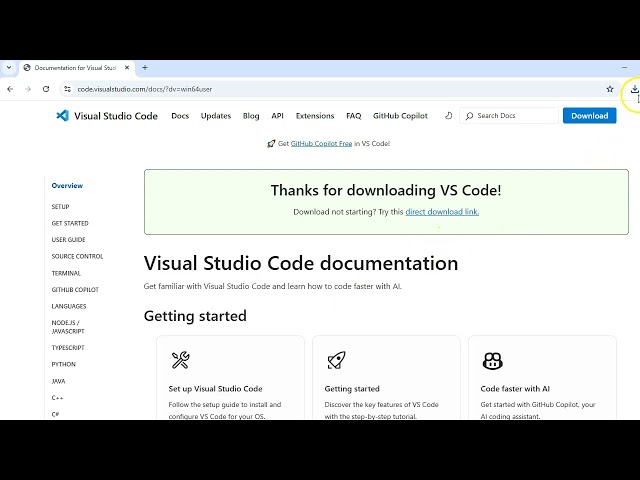
Task: Expand the NODE.JS / JAVASCRIPT sidebar section
Action: point(68,327)
